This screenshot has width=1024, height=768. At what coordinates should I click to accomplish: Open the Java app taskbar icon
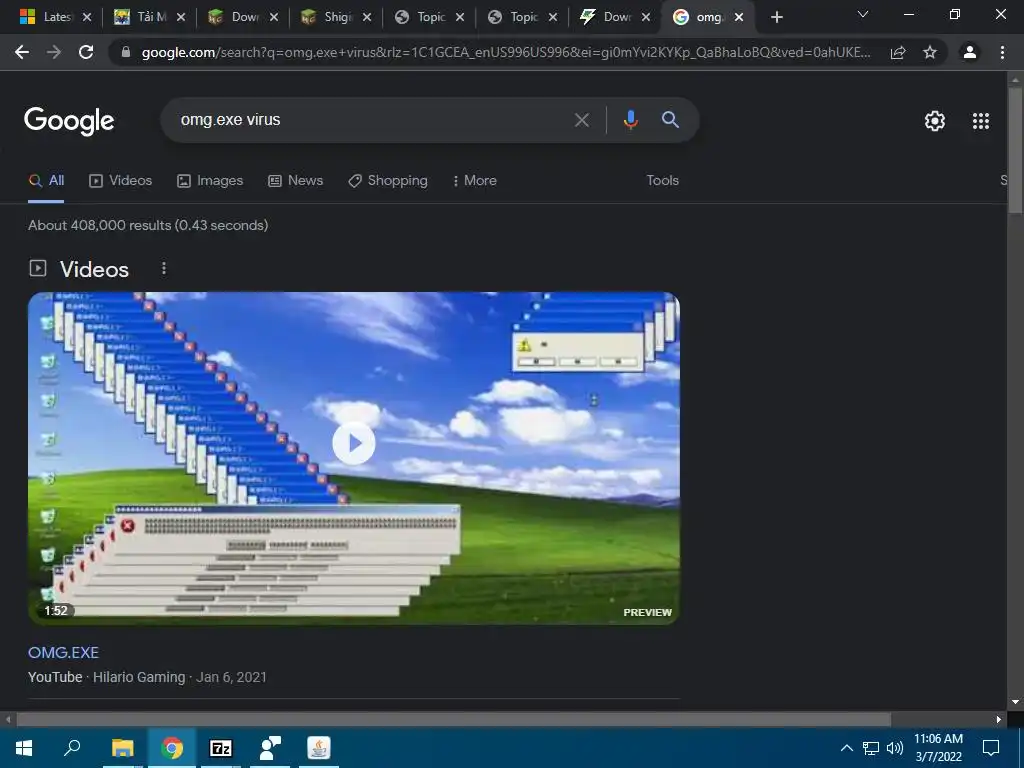[x=319, y=748]
